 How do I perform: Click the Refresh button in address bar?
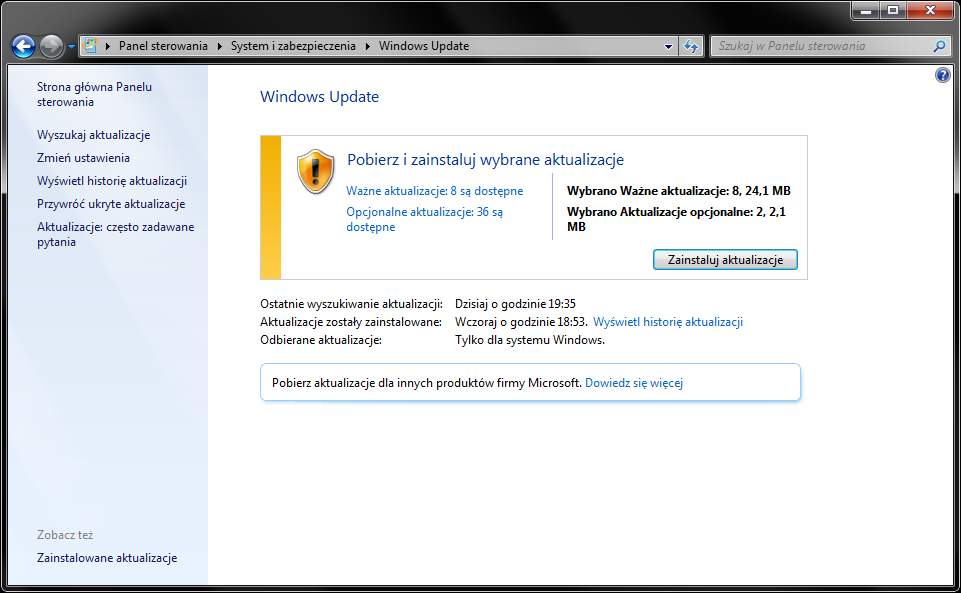click(691, 46)
